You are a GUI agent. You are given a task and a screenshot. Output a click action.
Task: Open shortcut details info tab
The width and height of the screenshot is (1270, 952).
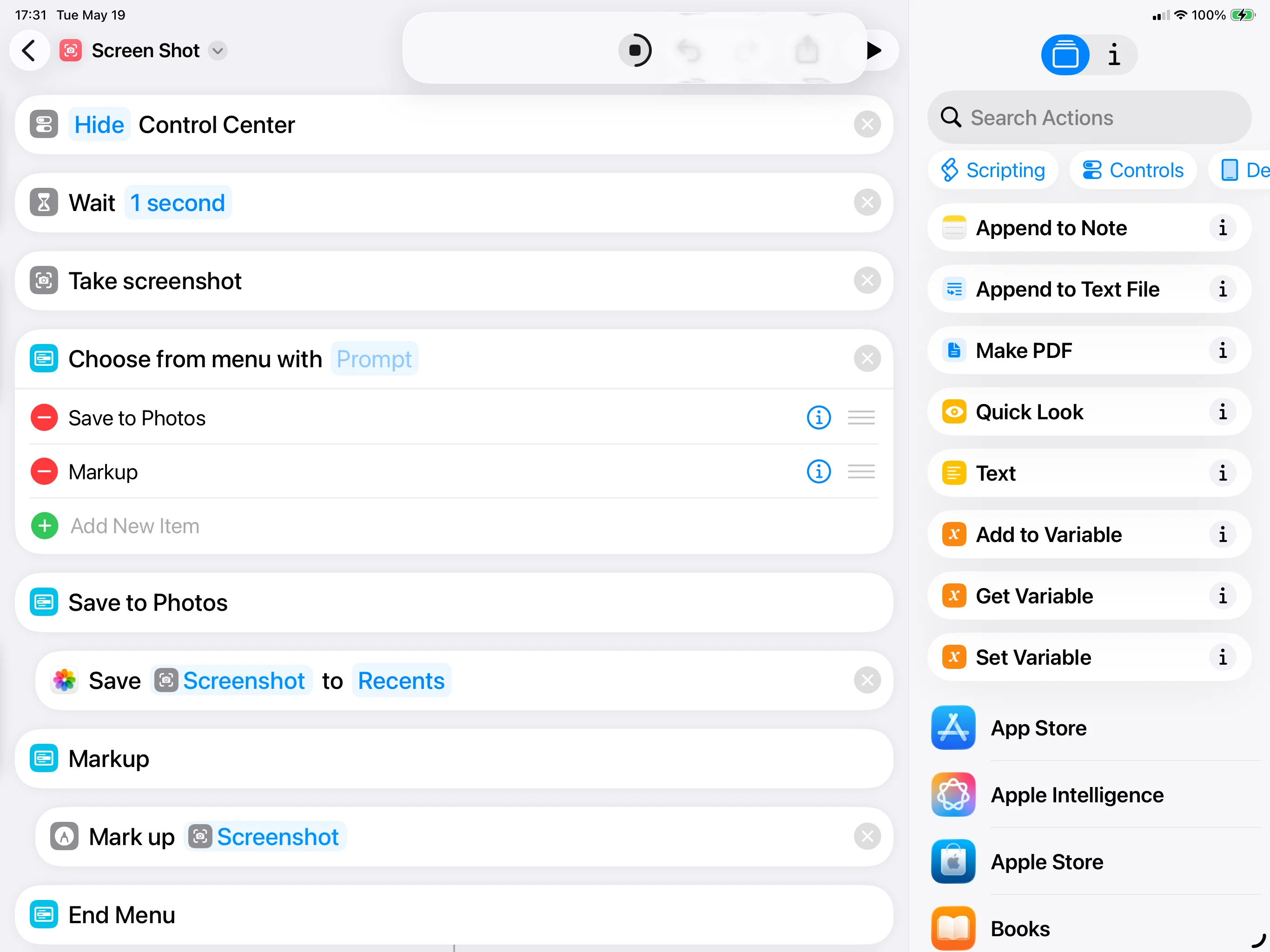click(1114, 55)
